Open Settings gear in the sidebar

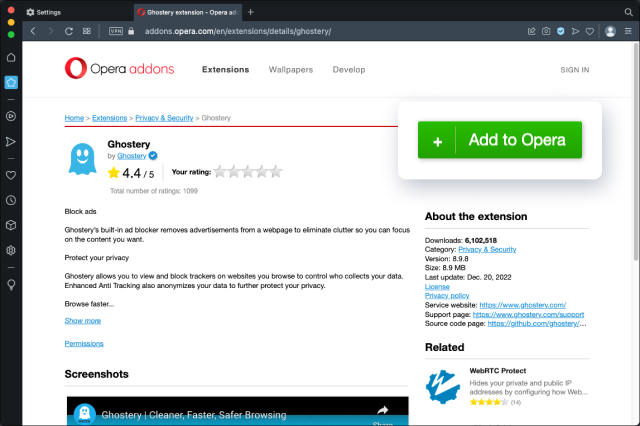coord(11,251)
